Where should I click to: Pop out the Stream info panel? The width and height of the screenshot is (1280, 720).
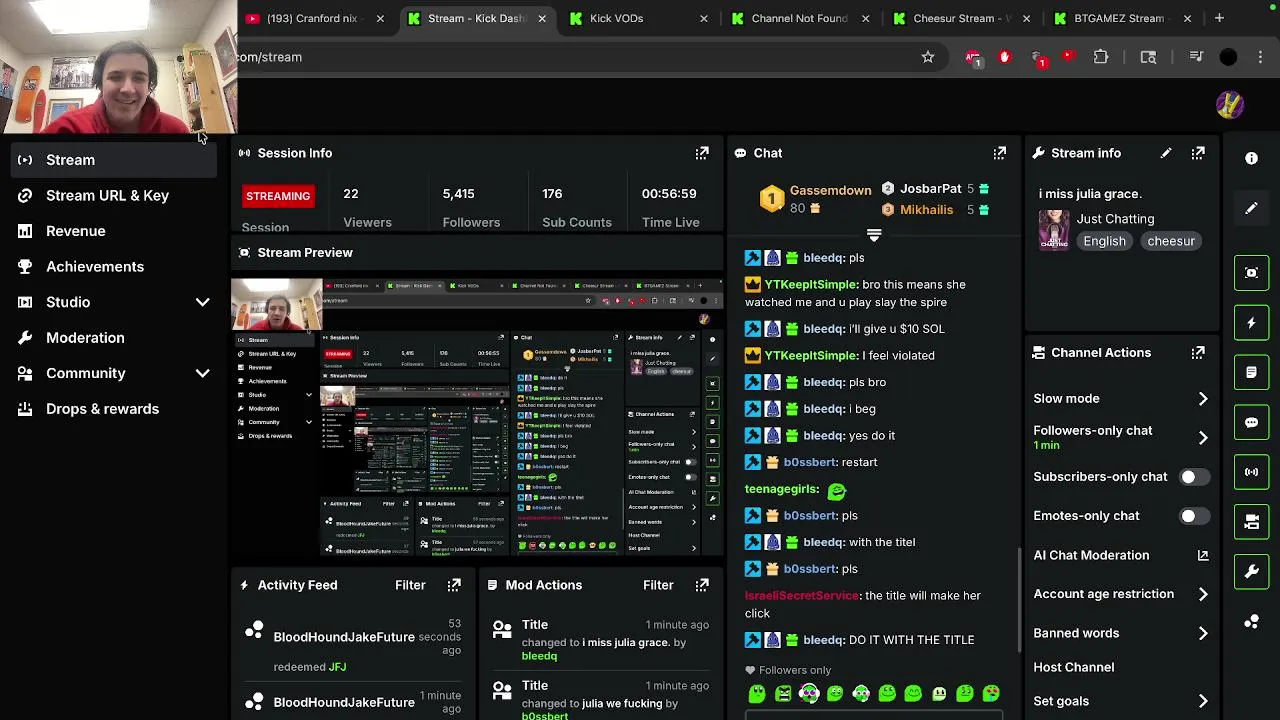[x=1198, y=153]
